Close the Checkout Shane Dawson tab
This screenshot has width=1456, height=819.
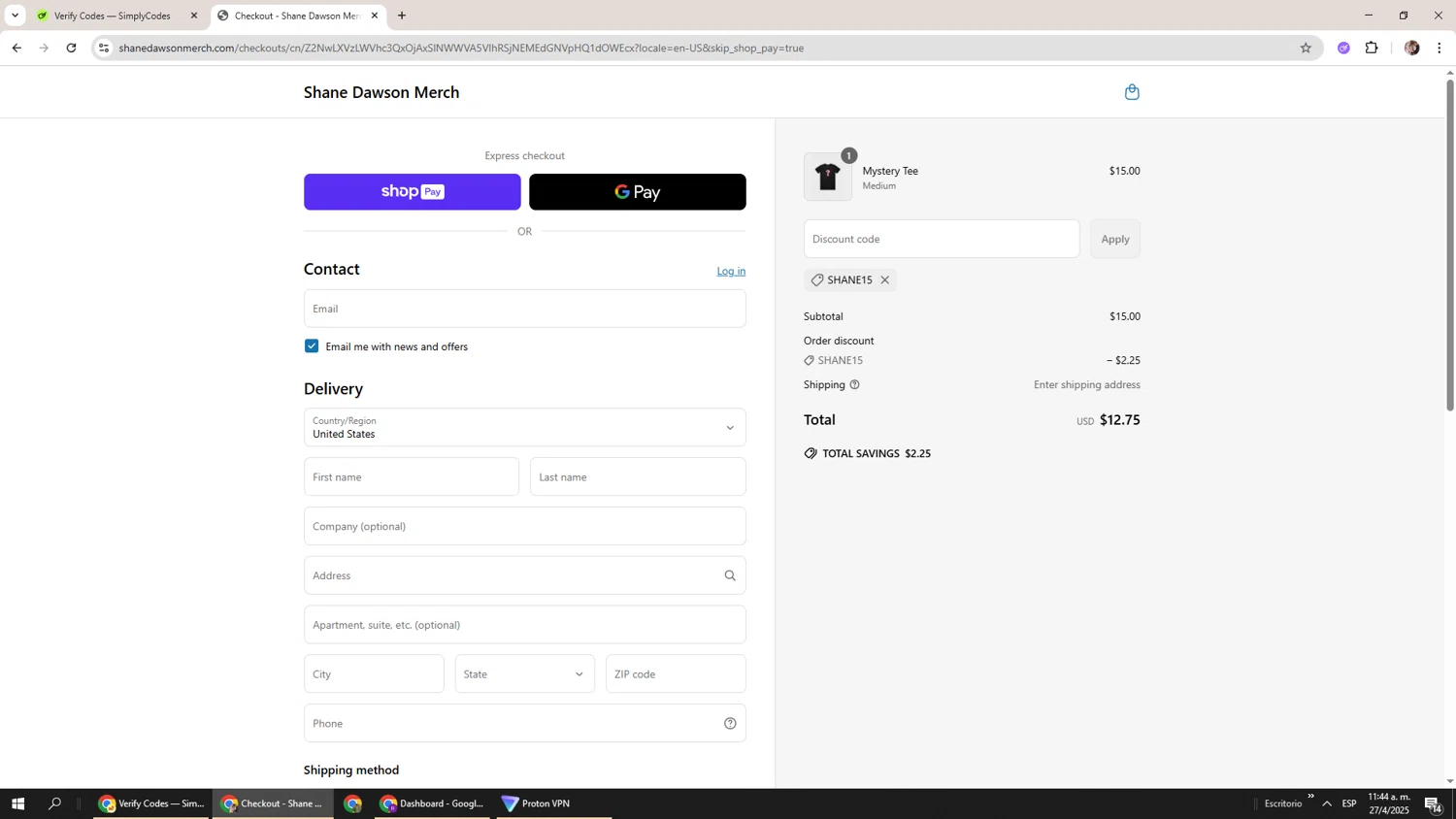point(375,16)
